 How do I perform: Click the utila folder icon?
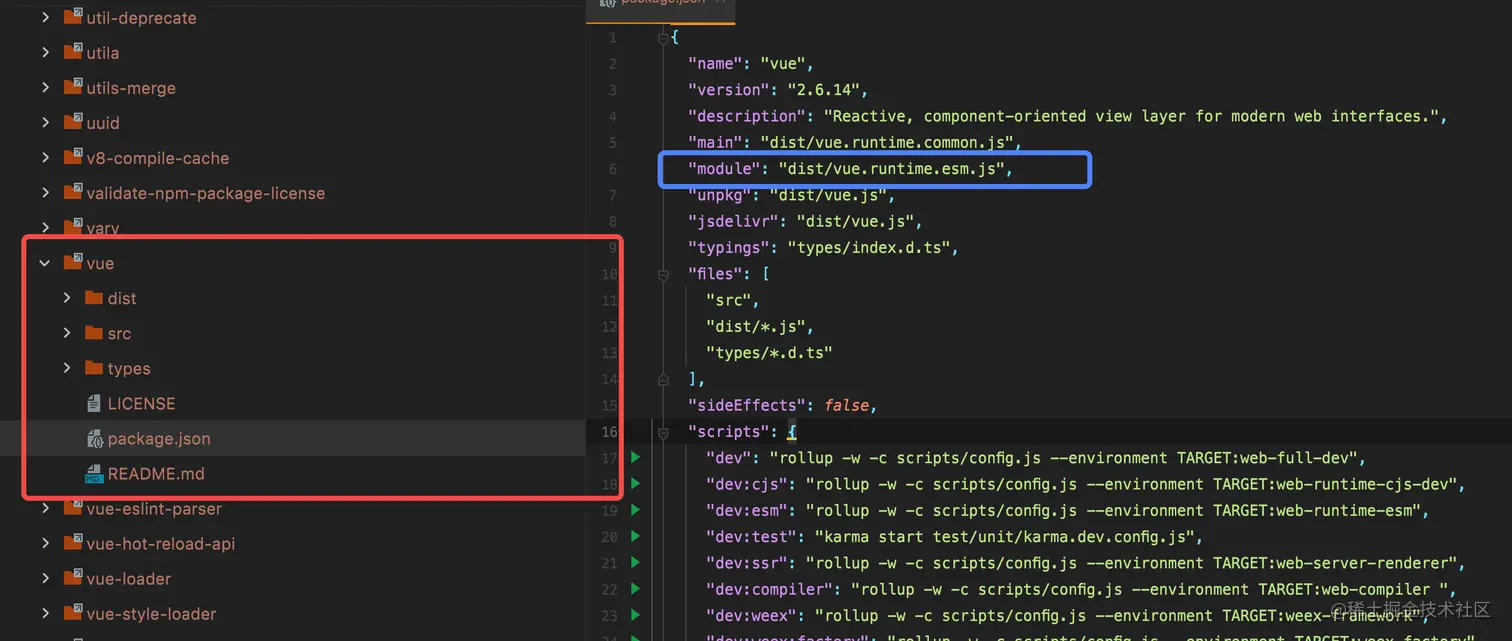tap(72, 52)
